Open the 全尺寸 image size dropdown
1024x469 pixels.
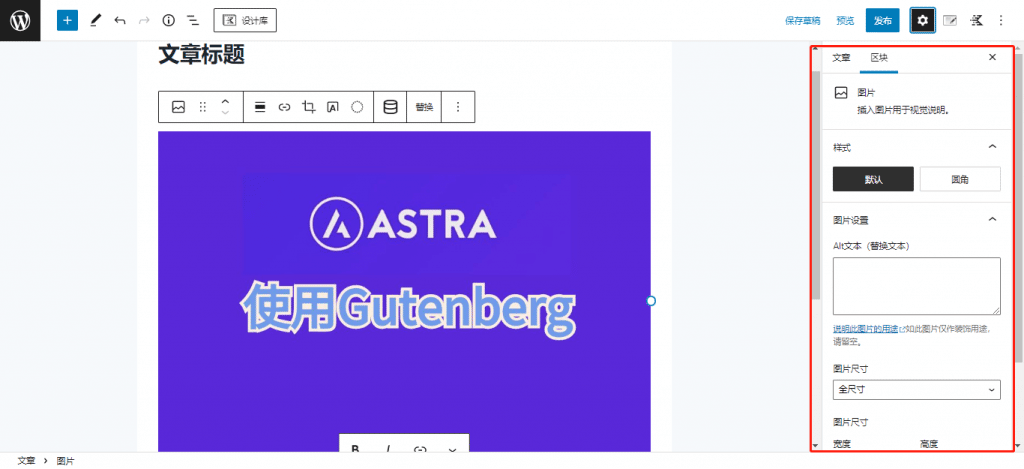click(916, 389)
